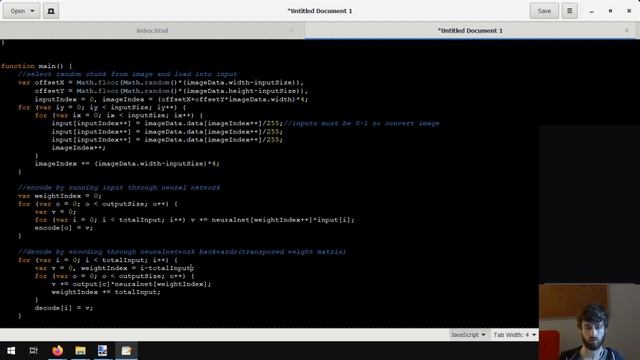
Task: Open the Tab Width selector
Action: [514, 335]
